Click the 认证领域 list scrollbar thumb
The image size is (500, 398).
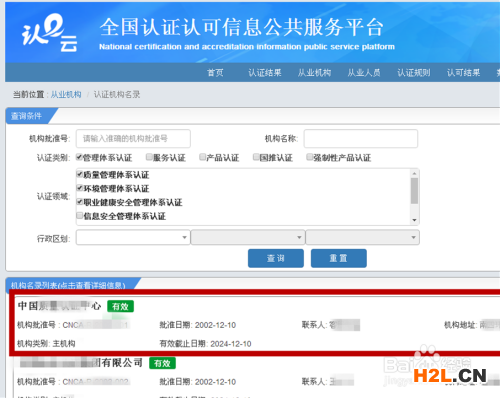(414, 191)
